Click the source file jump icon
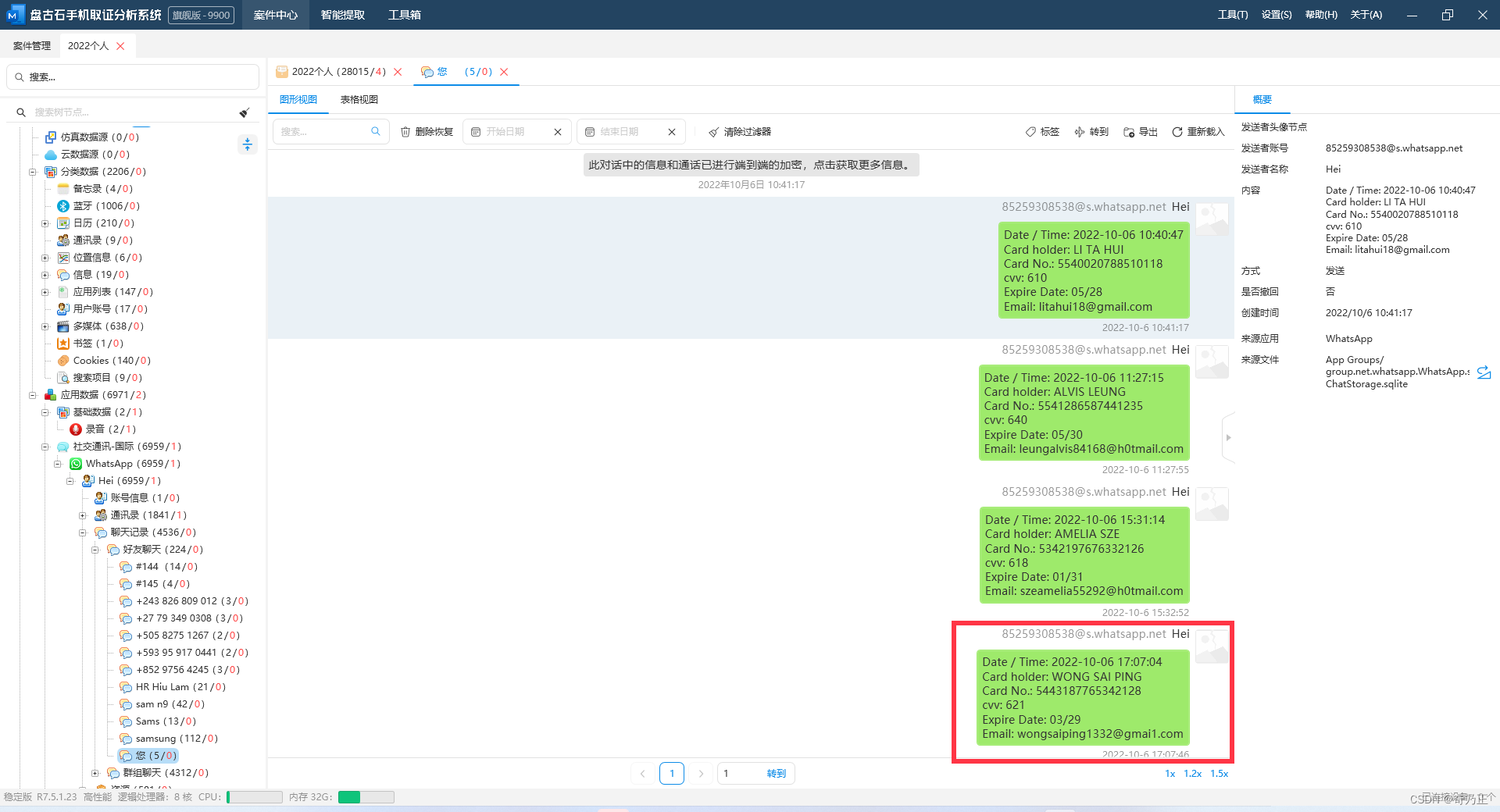Viewport: 1500px width, 812px height. pos(1484,372)
